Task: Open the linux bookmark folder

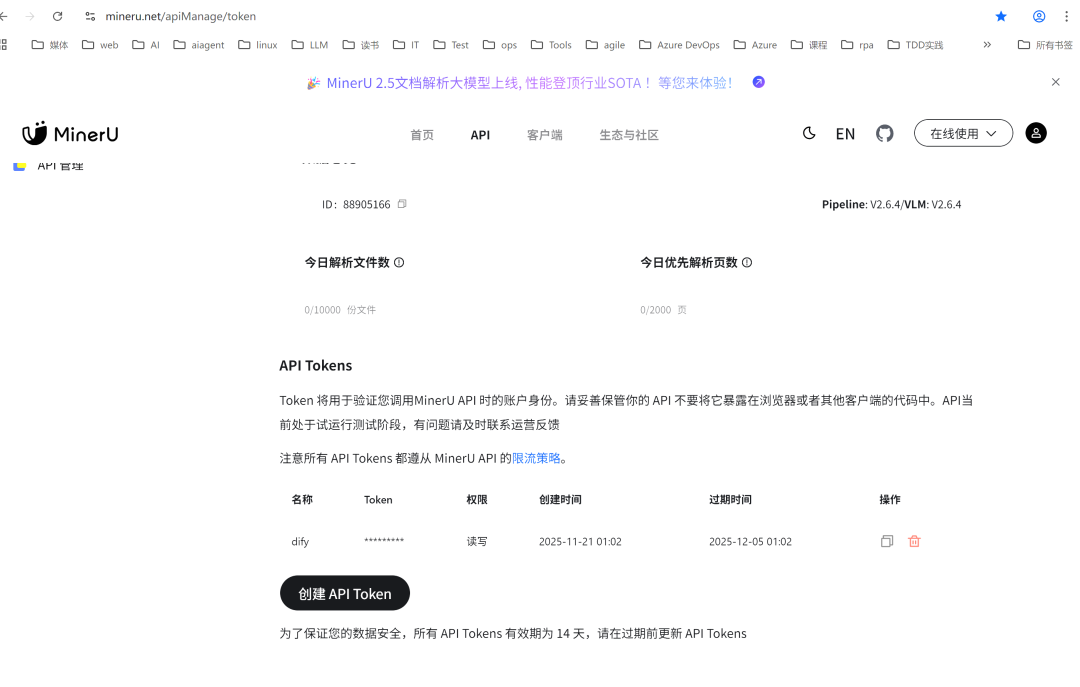Action: [258, 45]
